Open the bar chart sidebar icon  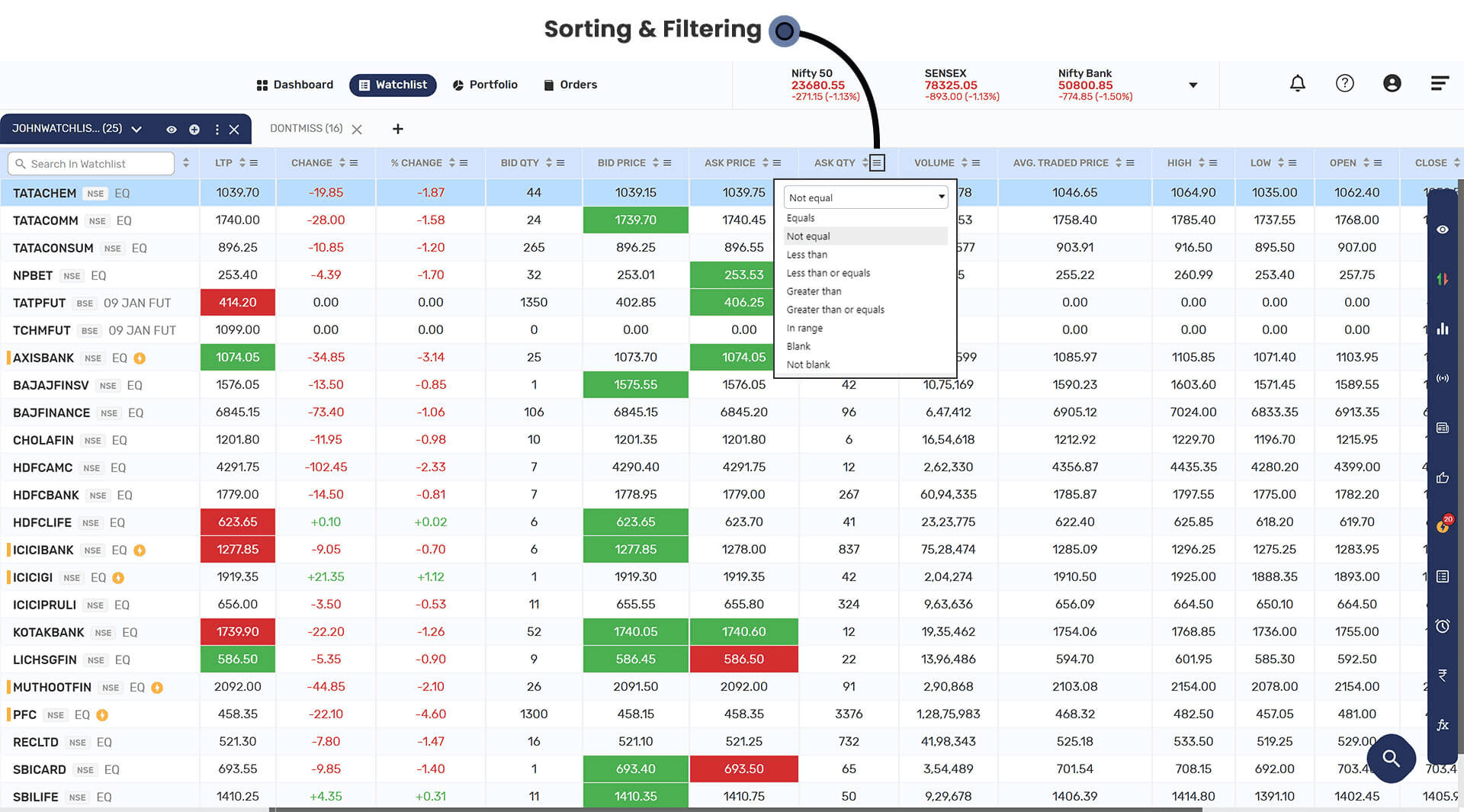[1443, 329]
